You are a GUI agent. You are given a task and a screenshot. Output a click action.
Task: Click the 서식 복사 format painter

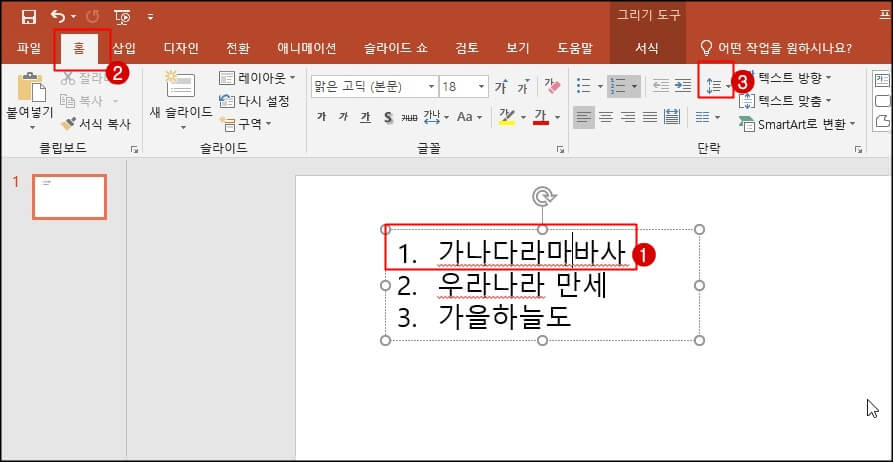[x=96, y=123]
